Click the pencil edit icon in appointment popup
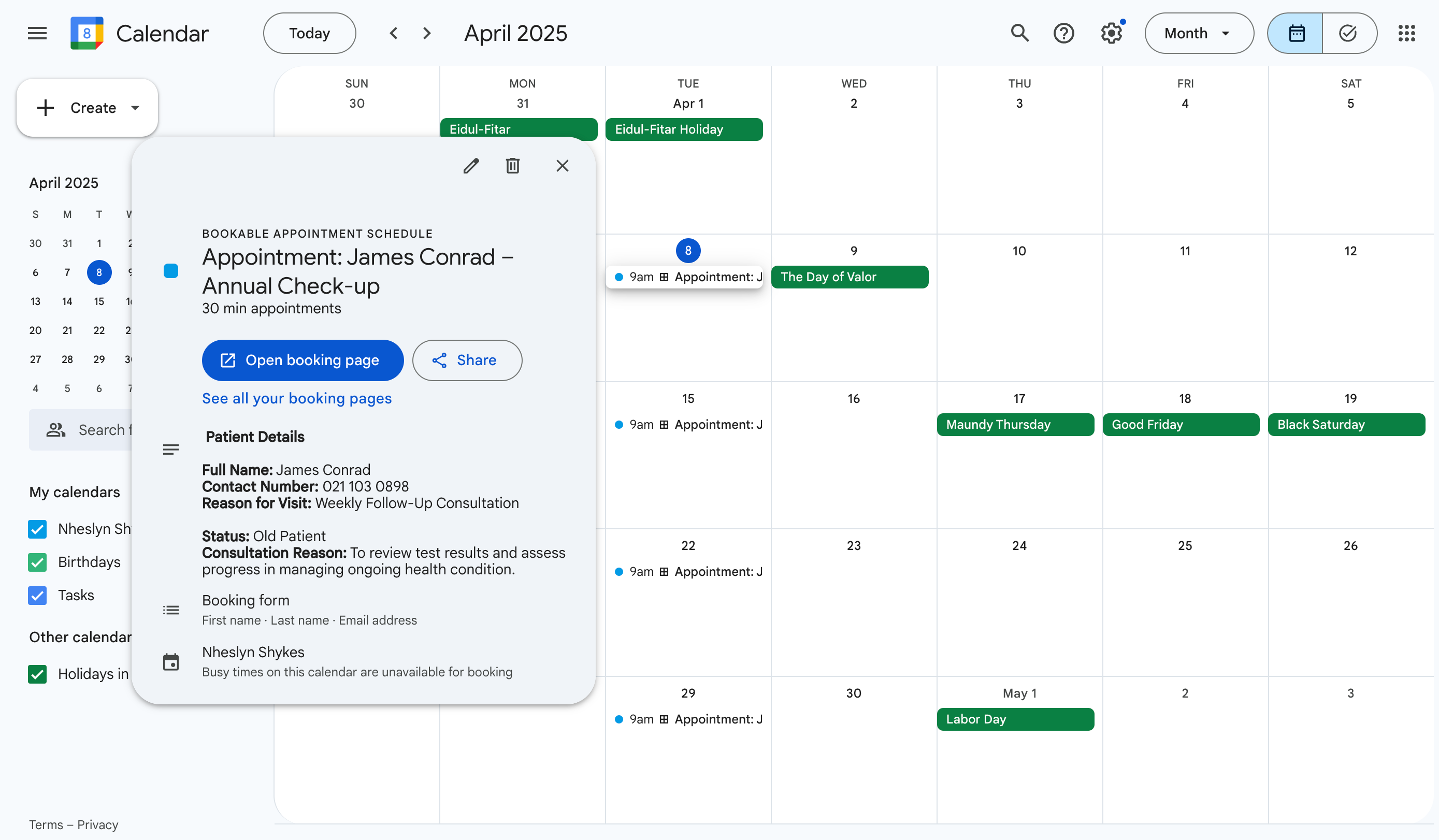The height and width of the screenshot is (840, 1439). click(x=470, y=166)
